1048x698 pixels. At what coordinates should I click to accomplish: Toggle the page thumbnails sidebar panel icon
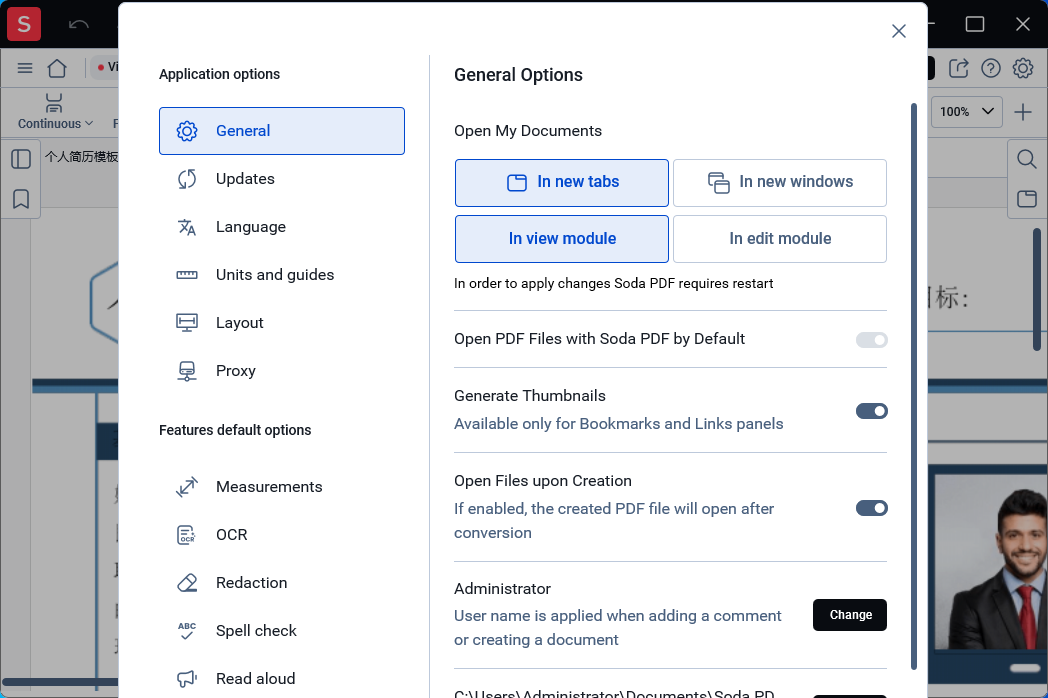(x=21, y=159)
